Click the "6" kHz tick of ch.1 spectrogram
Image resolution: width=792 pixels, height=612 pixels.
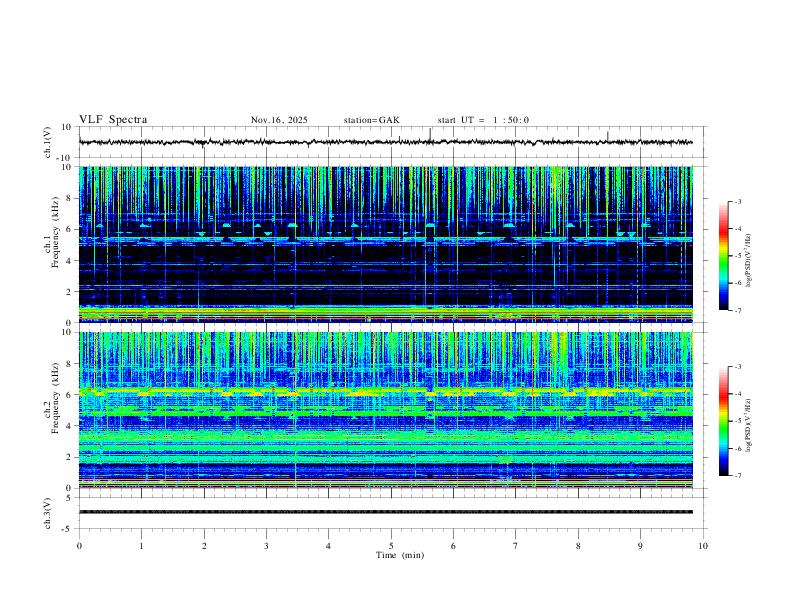click(x=69, y=229)
